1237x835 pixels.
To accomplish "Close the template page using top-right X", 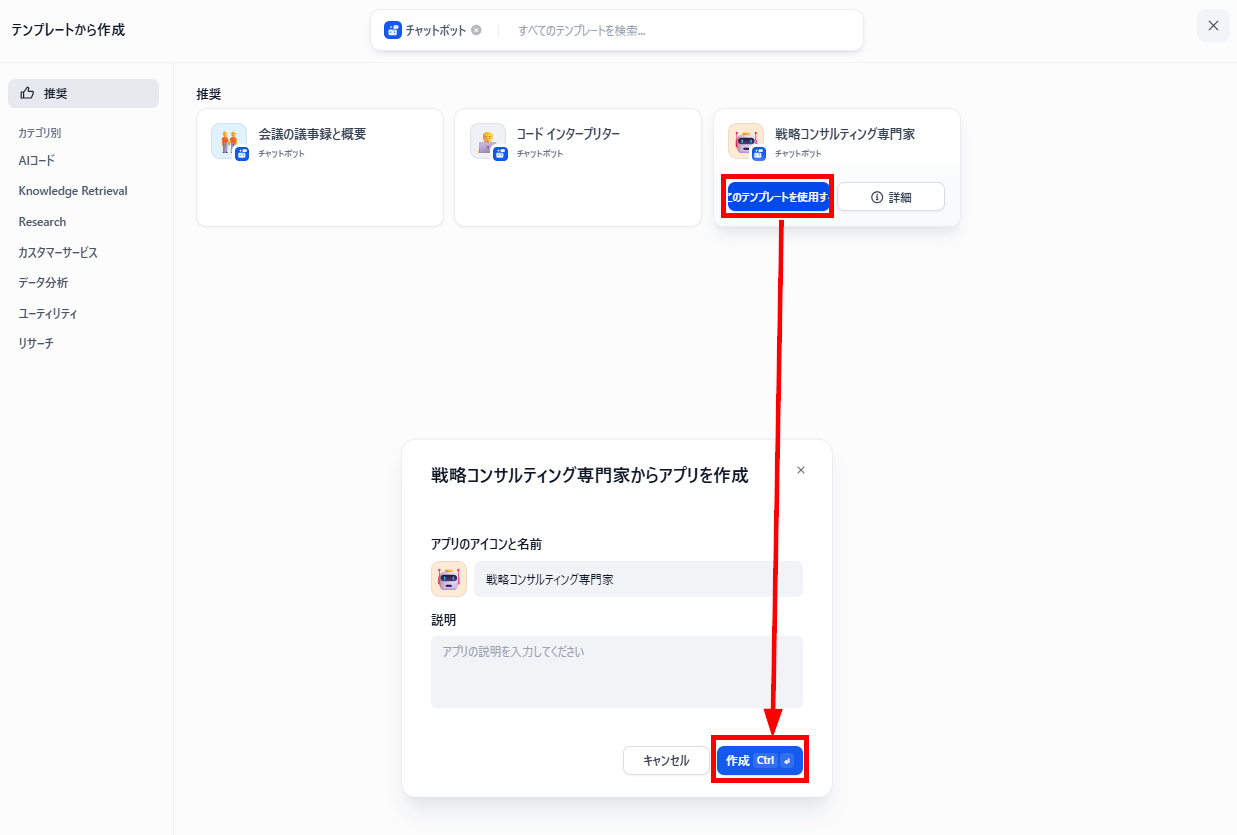I will coord(1213,26).
